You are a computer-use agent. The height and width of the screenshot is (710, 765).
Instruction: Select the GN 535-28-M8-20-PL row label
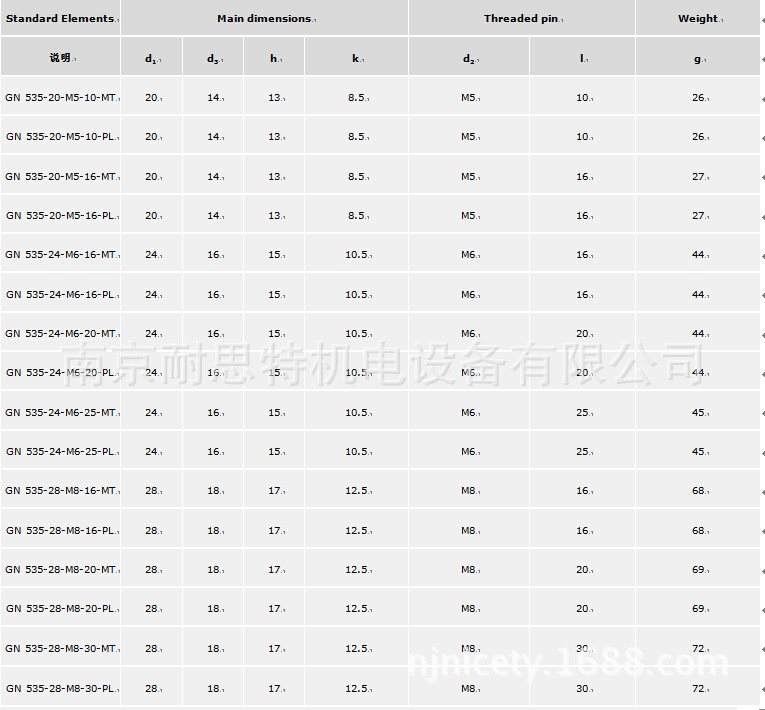click(61, 609)
